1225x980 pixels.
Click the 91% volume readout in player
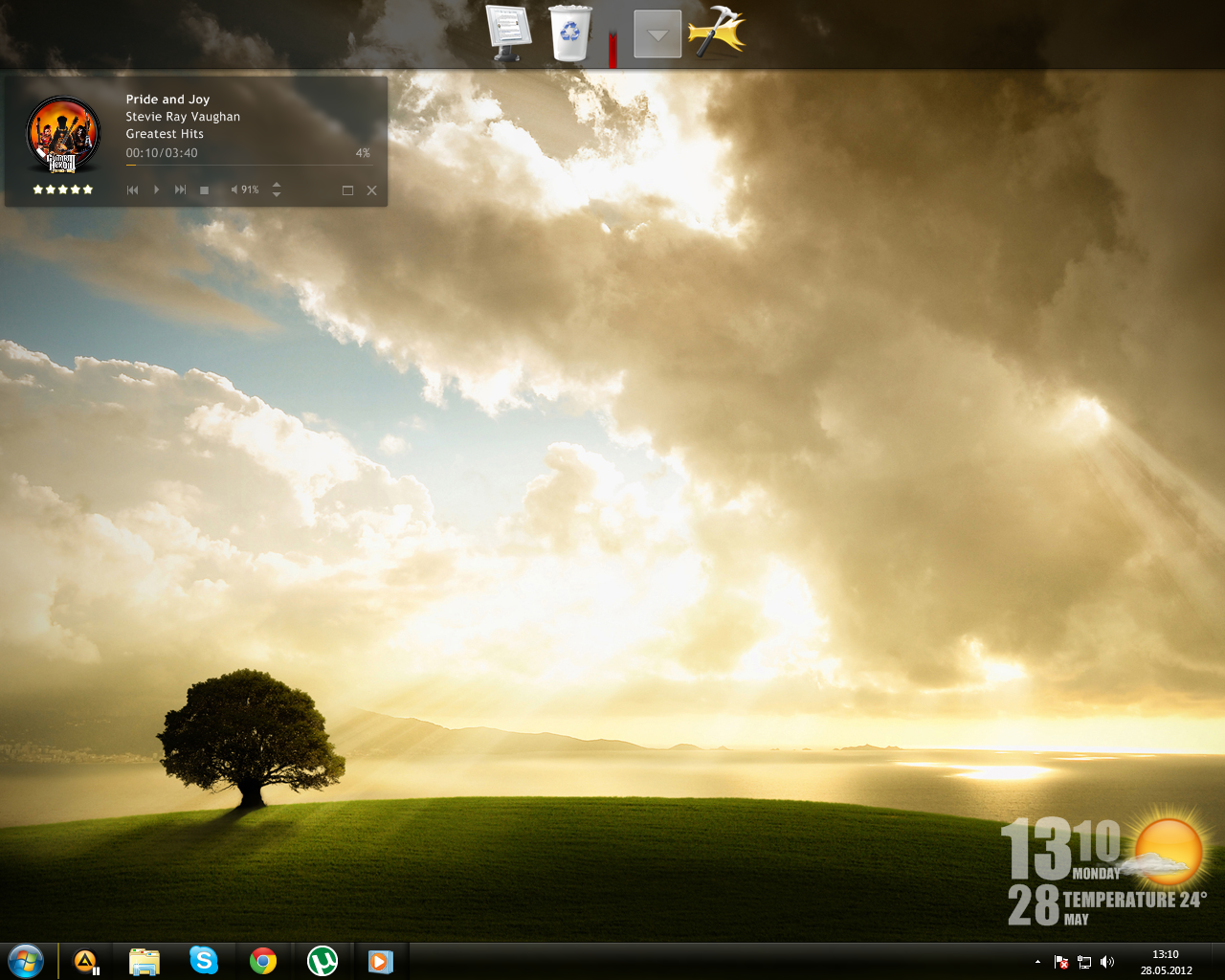tap(250, 189)
